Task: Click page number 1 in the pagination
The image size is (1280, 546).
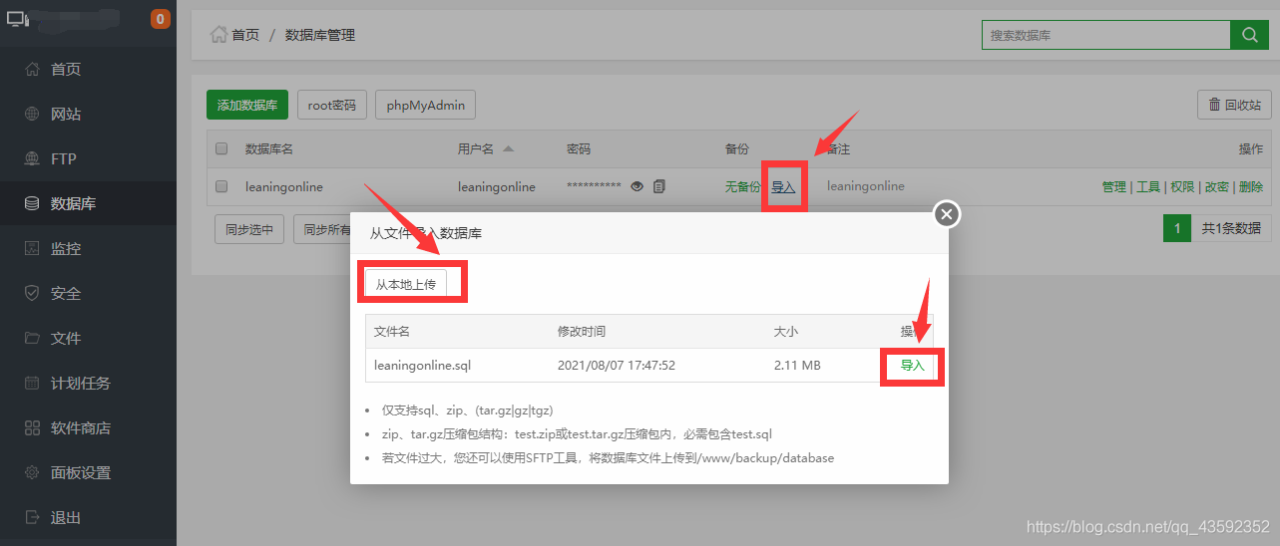Action: point(1177,228)
